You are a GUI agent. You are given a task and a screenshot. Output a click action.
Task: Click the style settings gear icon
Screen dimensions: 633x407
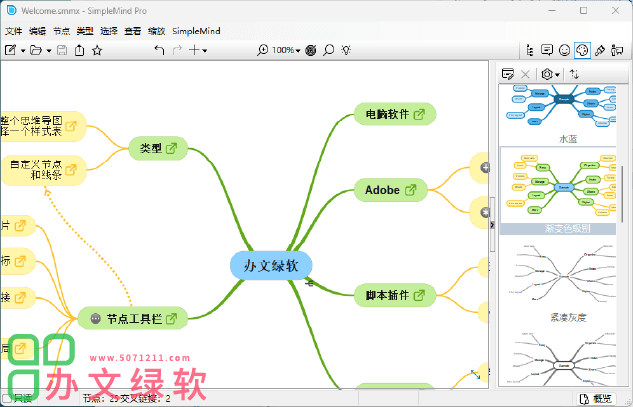pyautogui.click(x=547, y=74)
